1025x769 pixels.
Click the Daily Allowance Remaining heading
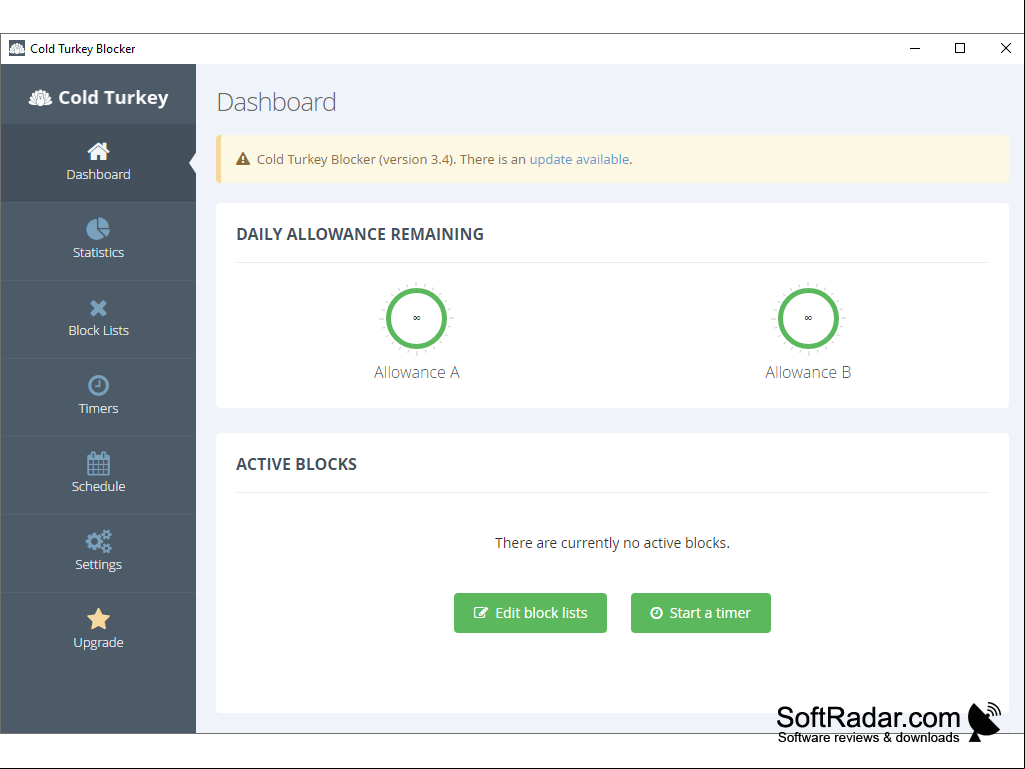[360, 234]
